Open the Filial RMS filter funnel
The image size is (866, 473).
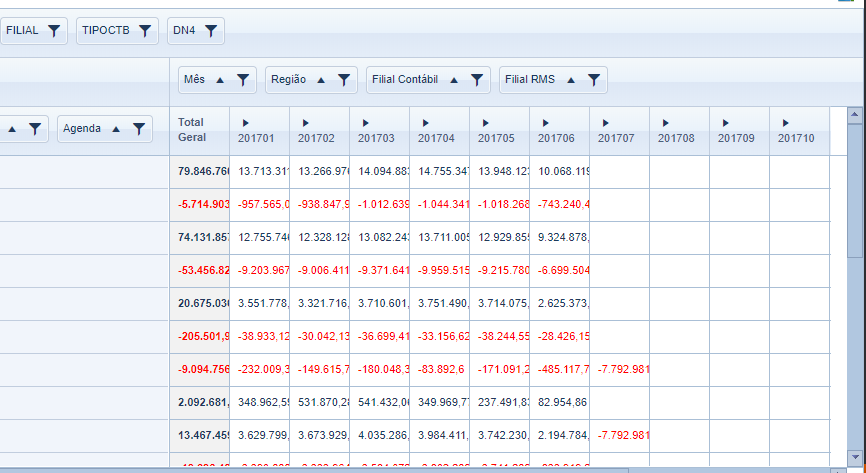pos(593,80)
